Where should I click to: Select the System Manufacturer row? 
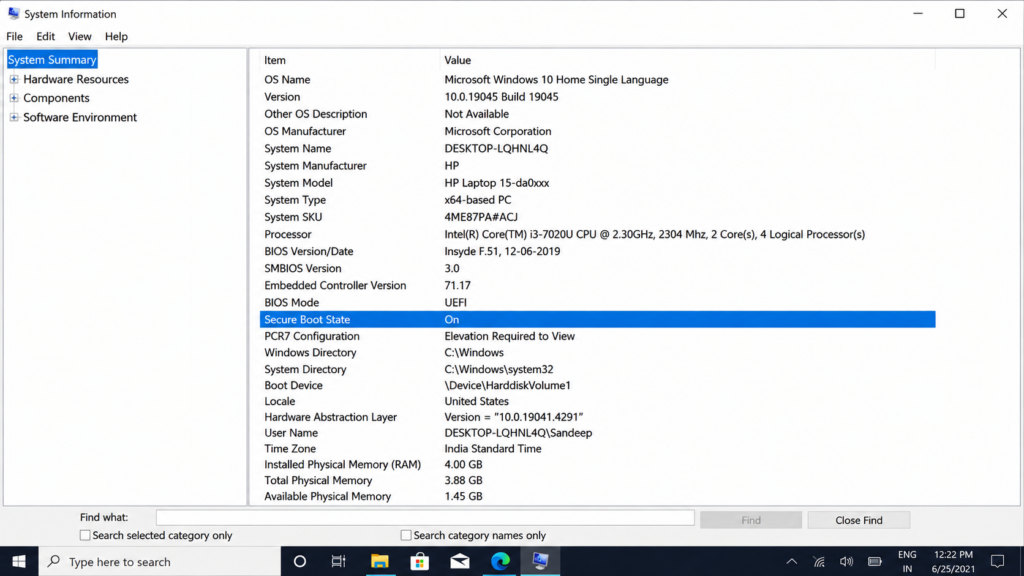tap(598, 166)
